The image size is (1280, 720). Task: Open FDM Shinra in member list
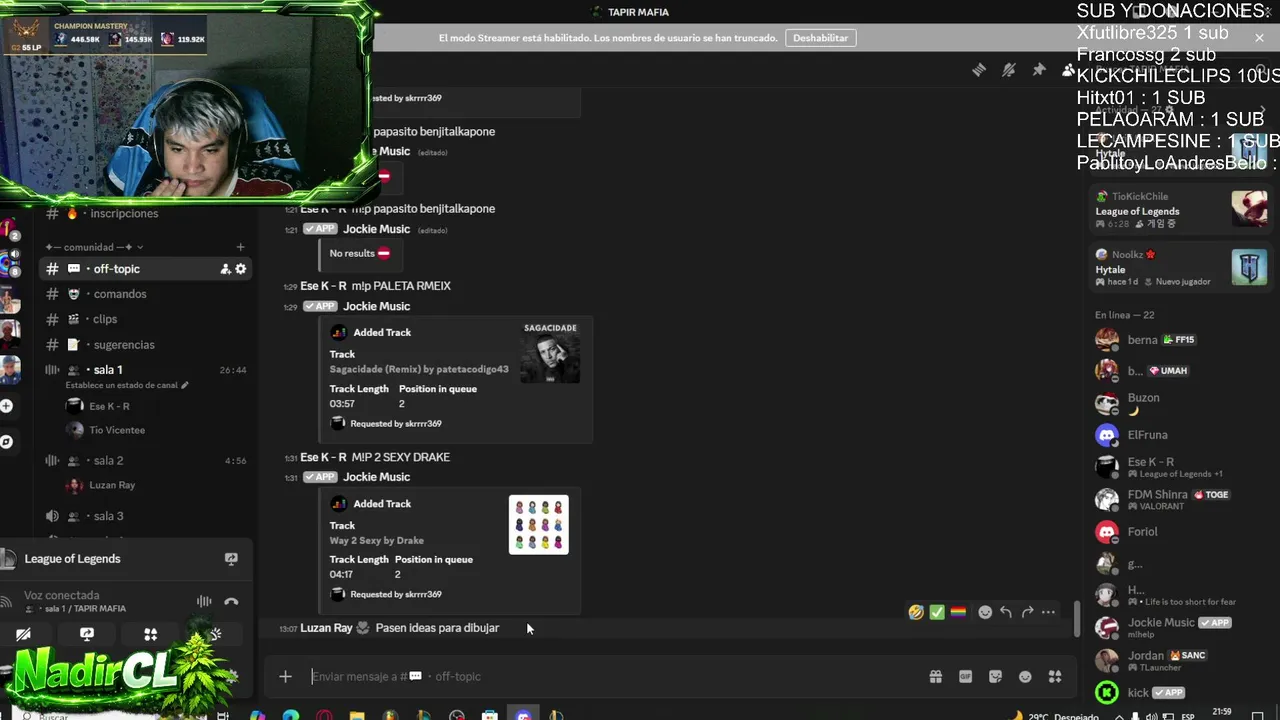pos(1178,499)
